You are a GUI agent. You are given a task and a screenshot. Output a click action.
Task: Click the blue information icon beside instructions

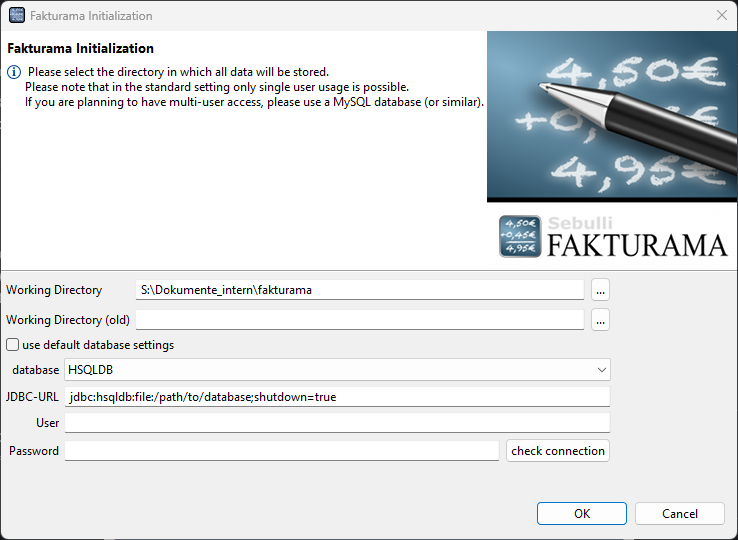pos(14,72)
